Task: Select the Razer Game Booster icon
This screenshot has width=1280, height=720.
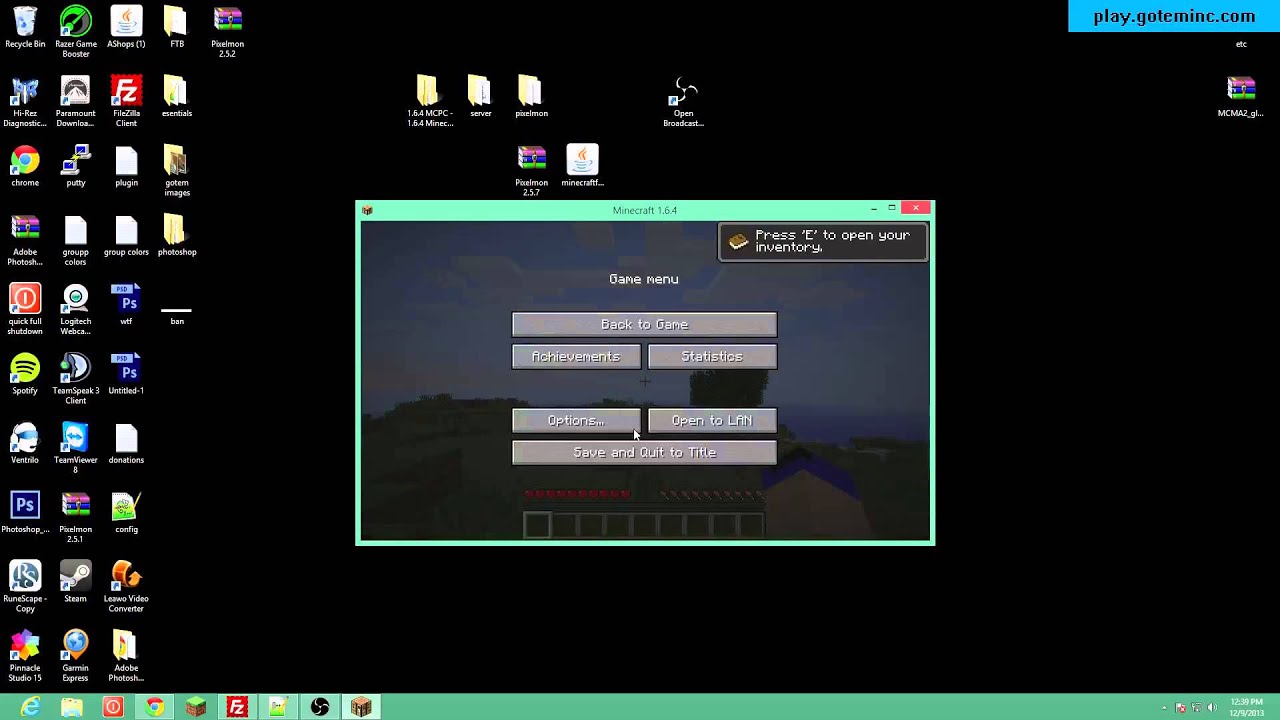Action: 75,32
